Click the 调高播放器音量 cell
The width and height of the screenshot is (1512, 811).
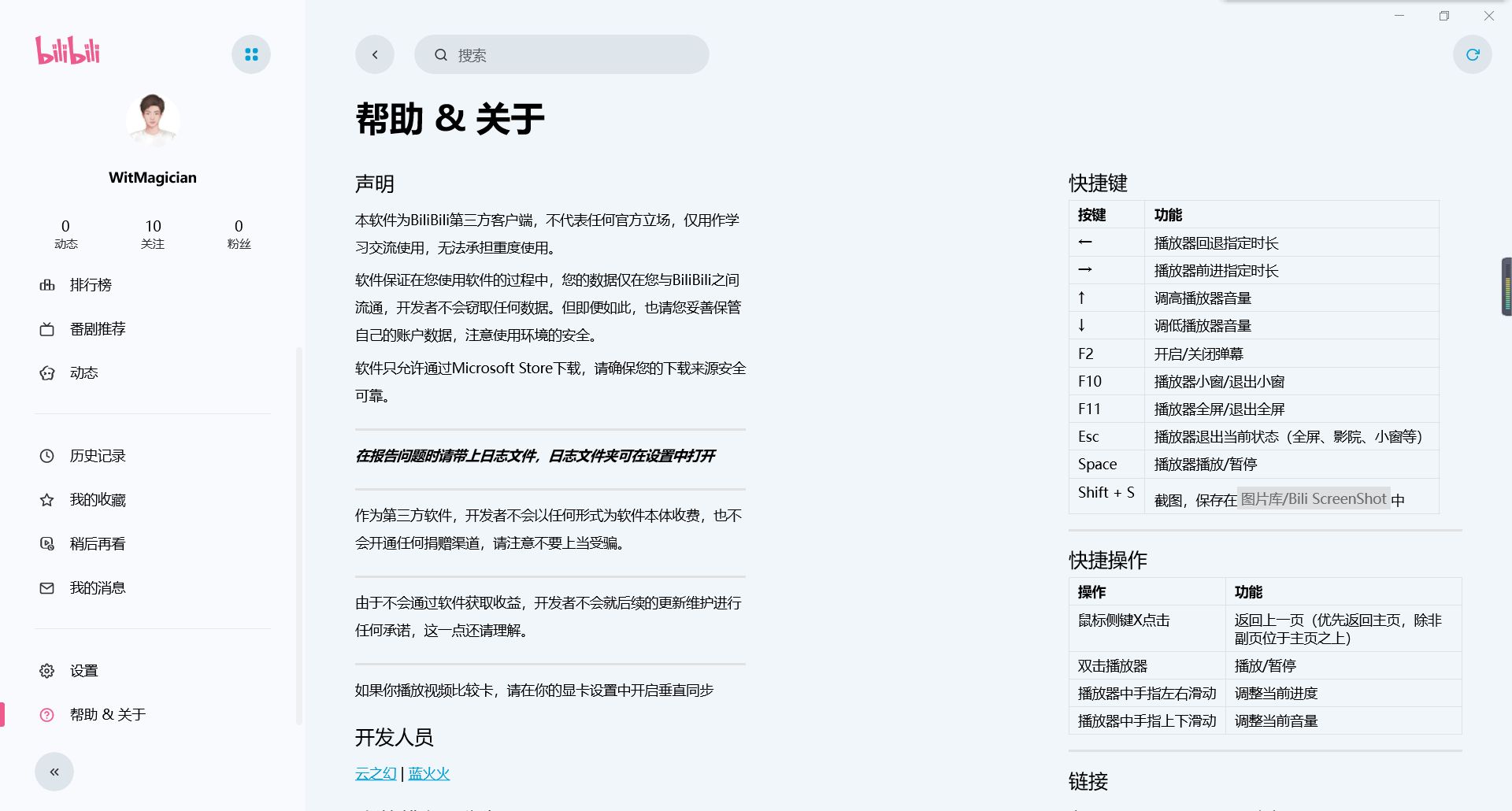coord(1291,298)
